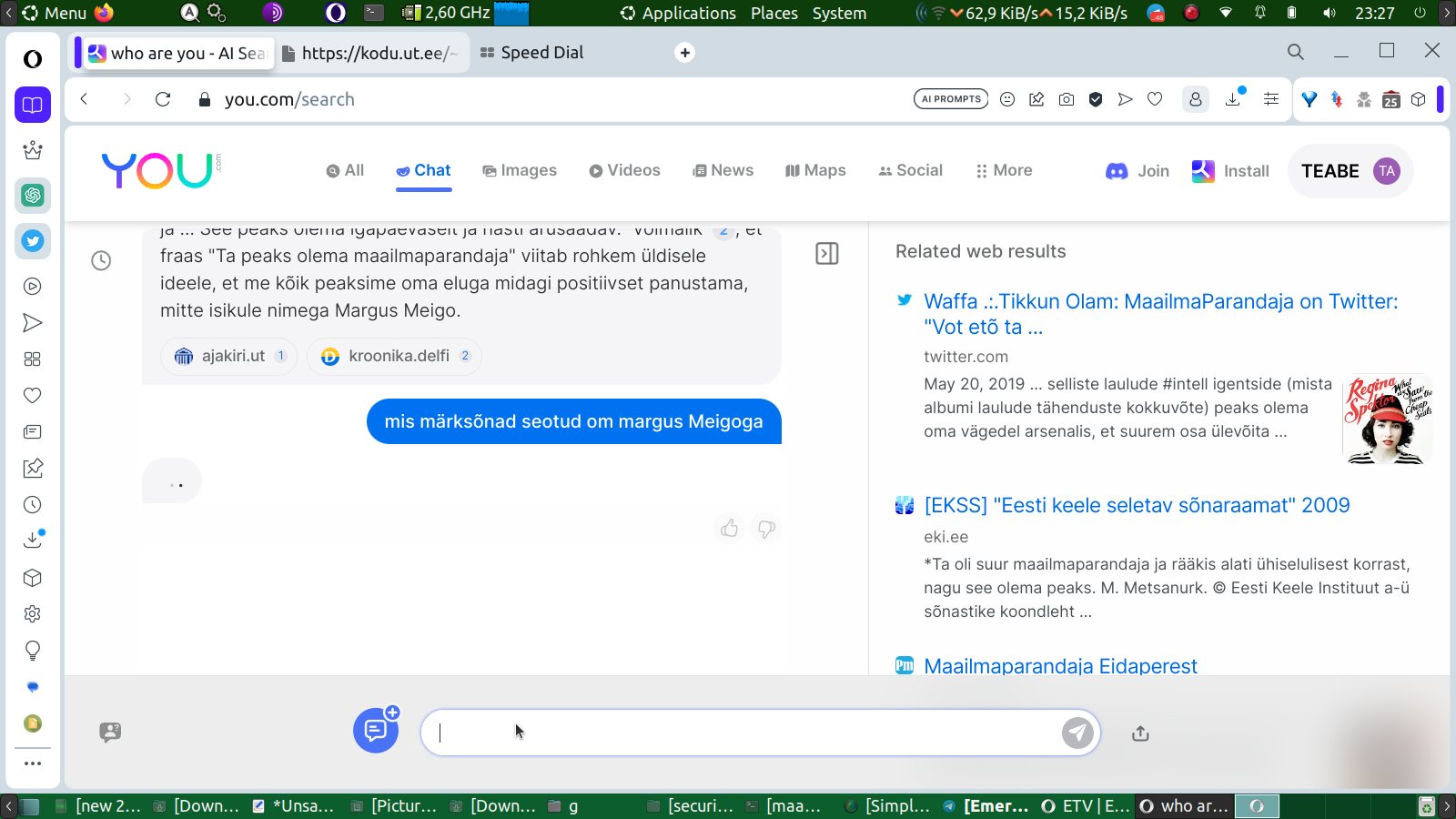Open toolbar downloads icon
The height and width of the screenshot is (819, 1456).
(1234, 98)
